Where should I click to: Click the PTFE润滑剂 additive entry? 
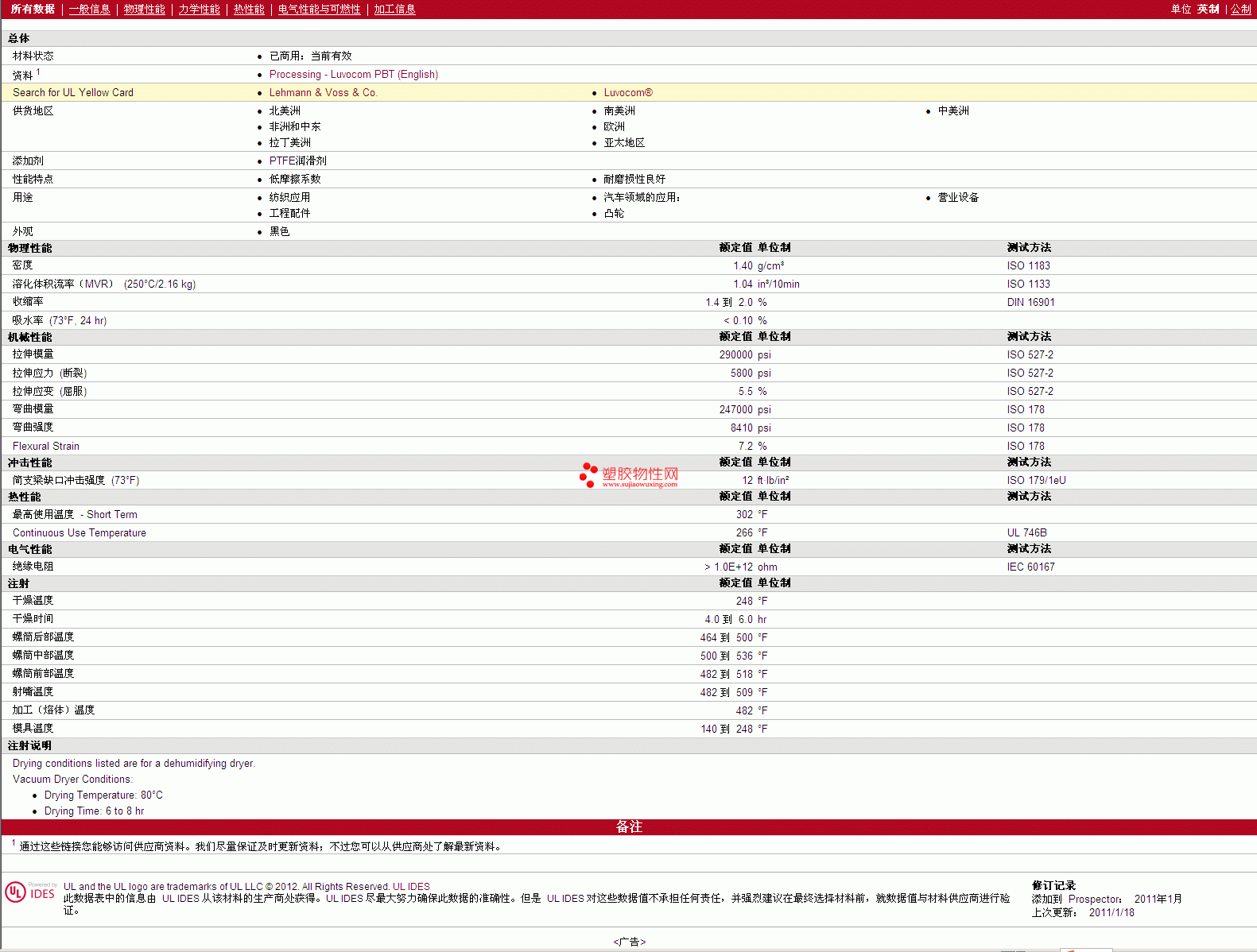point(297,161)
